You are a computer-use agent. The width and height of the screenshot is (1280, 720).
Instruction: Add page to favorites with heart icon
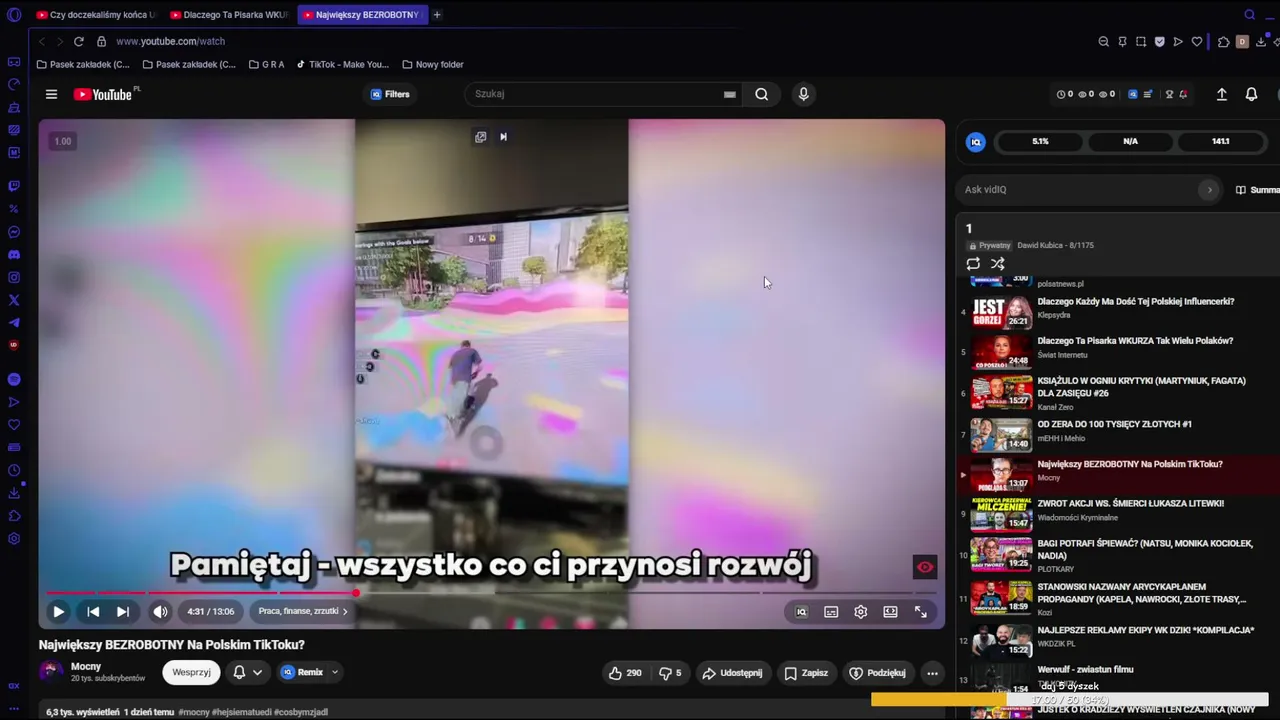1196,41
